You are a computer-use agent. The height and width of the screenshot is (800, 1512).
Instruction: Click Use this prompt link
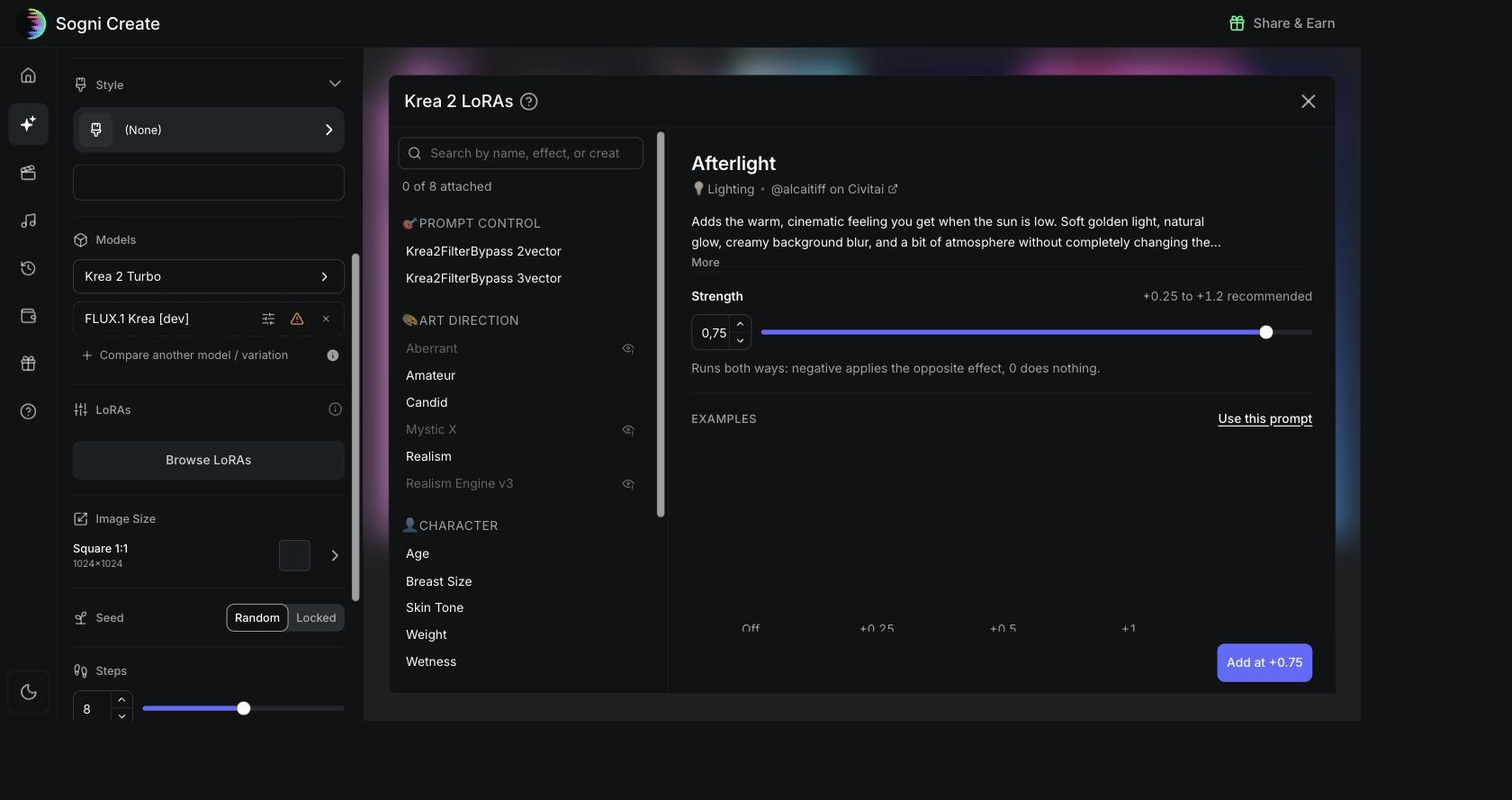[1264, 418]
